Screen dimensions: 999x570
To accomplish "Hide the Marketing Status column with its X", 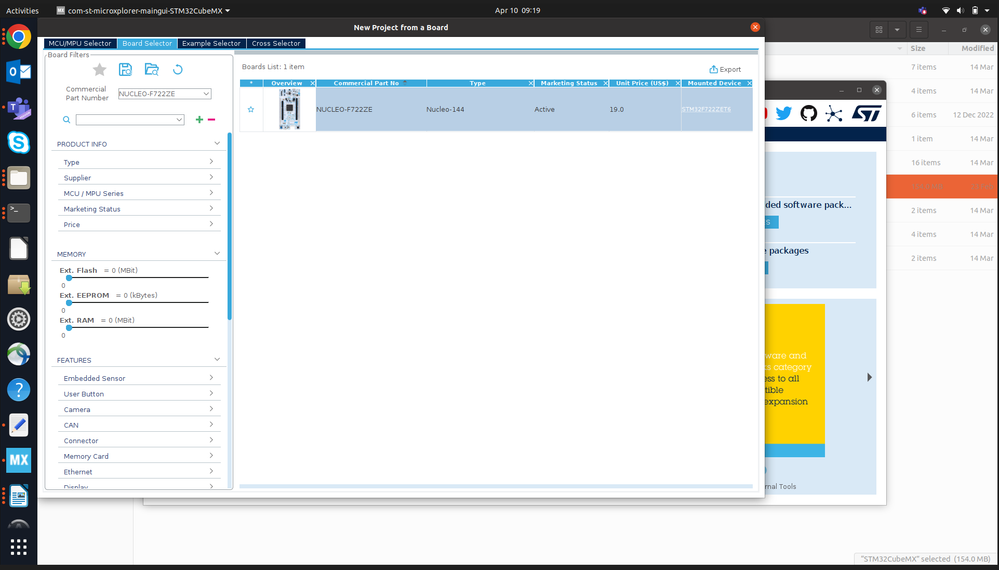I will [x=605, y=83].
